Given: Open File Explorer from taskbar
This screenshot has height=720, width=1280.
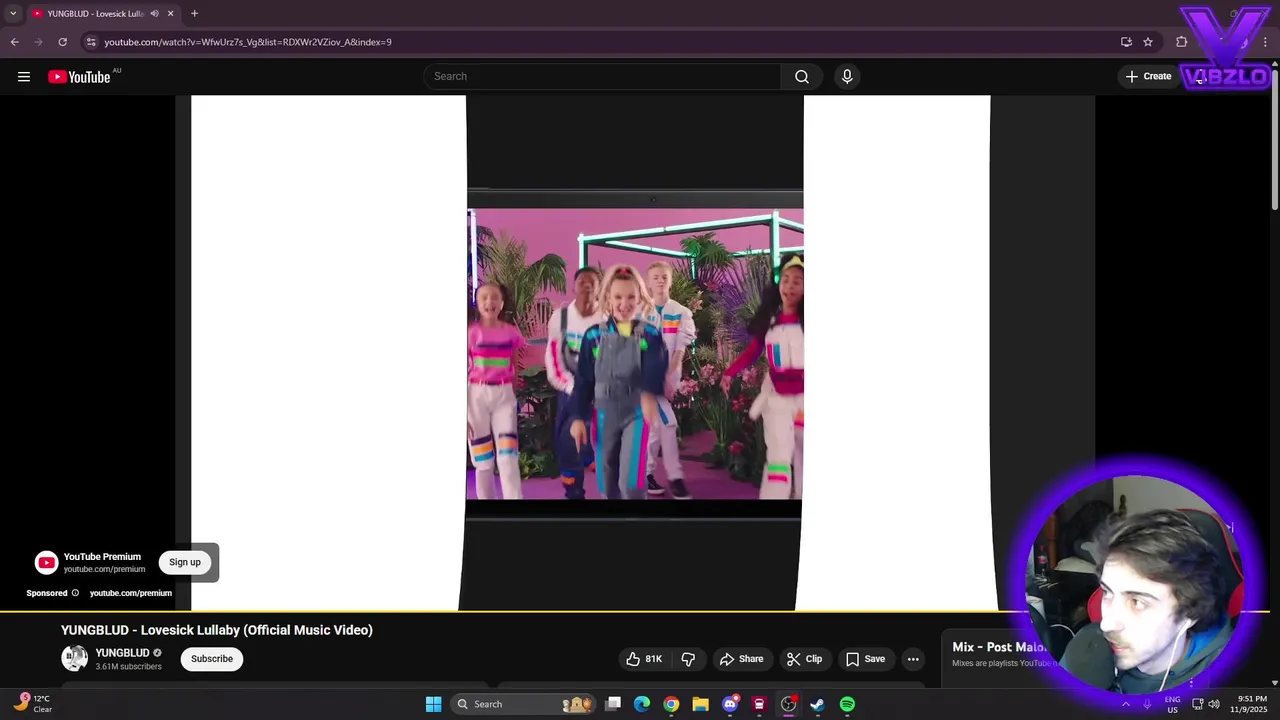Looking at the screenshot, I should click(x=701, y=704).
